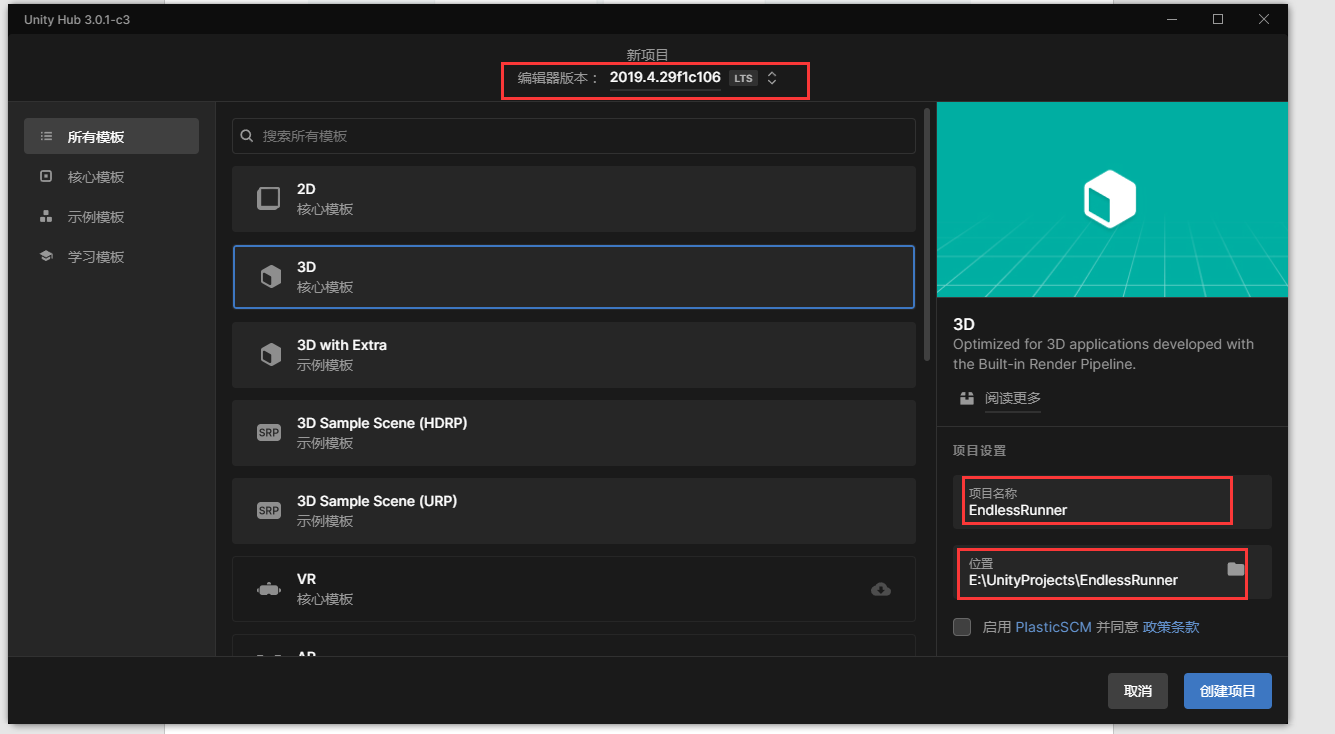Click the description text starting "Optimized for 3D"

click(1103, 354)
